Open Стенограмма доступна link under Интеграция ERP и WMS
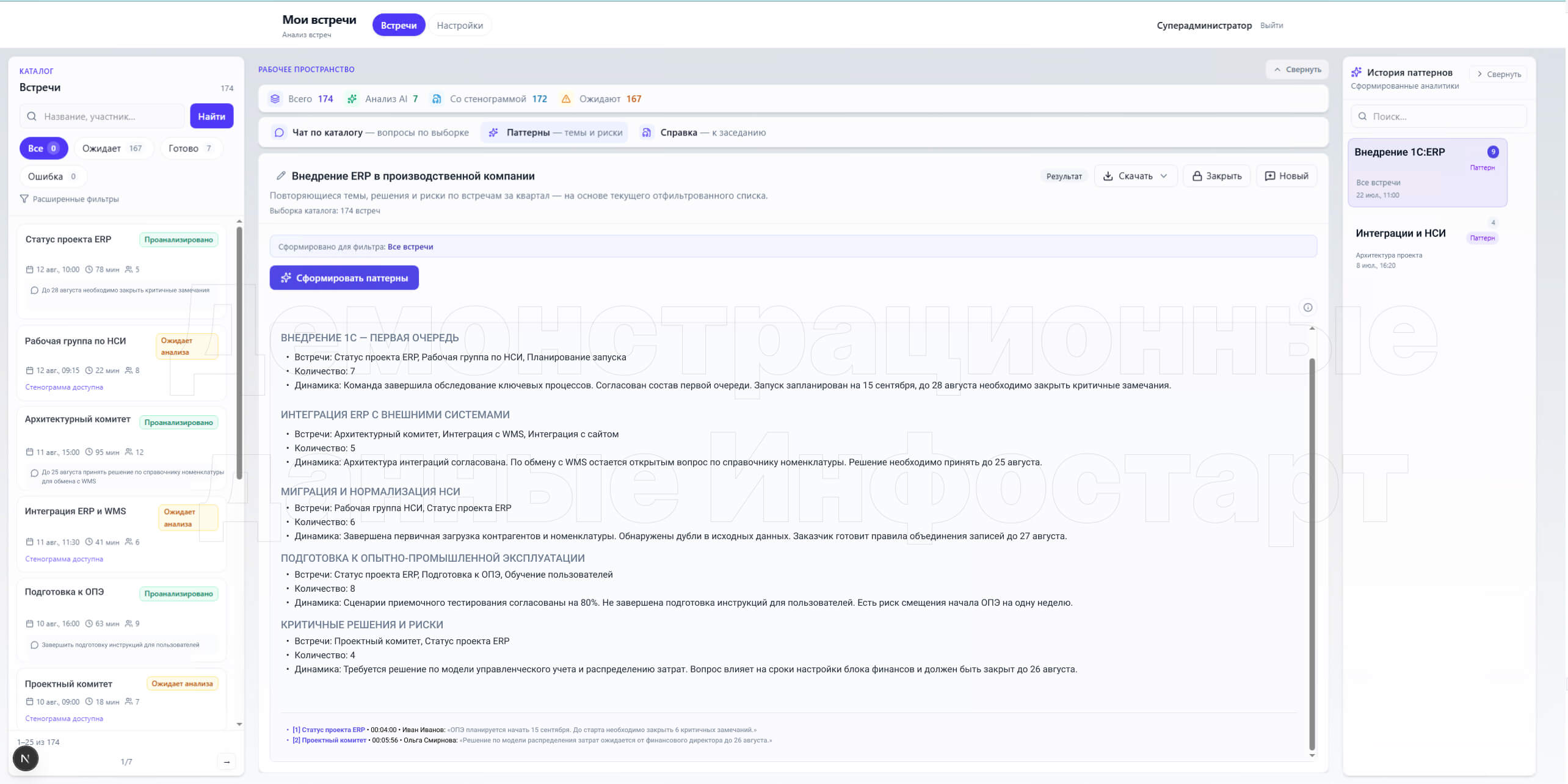This screenshot has height=784, width=1568. [x=64, y=559]
